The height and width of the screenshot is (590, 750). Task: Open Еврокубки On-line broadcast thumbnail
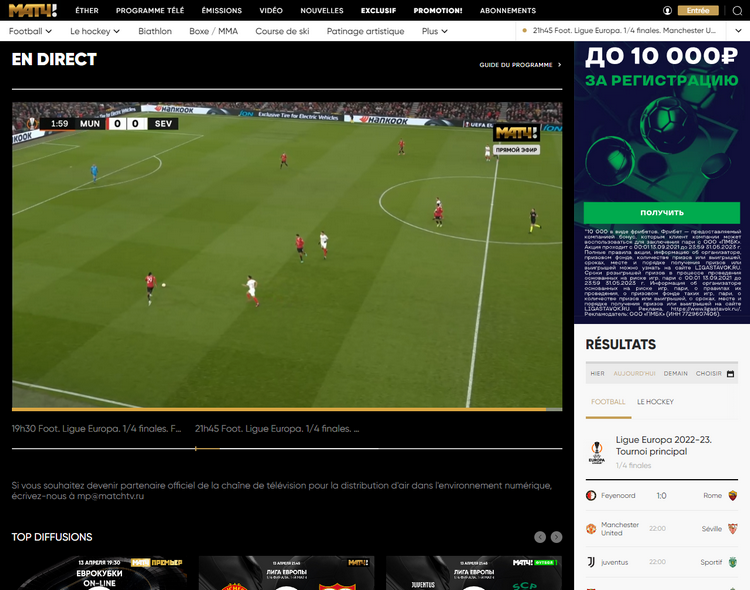(x=99, y=573)
